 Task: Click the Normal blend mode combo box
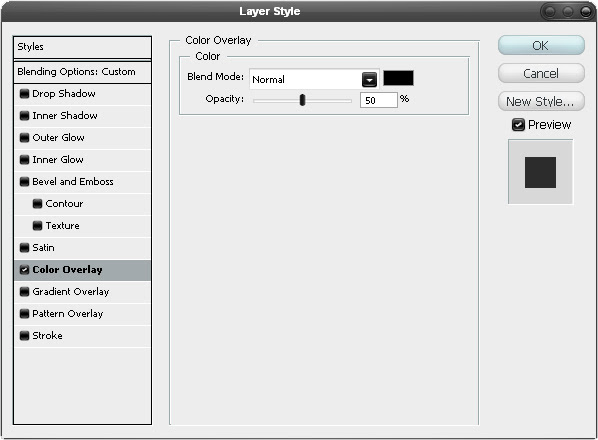(x=314, y=79)
